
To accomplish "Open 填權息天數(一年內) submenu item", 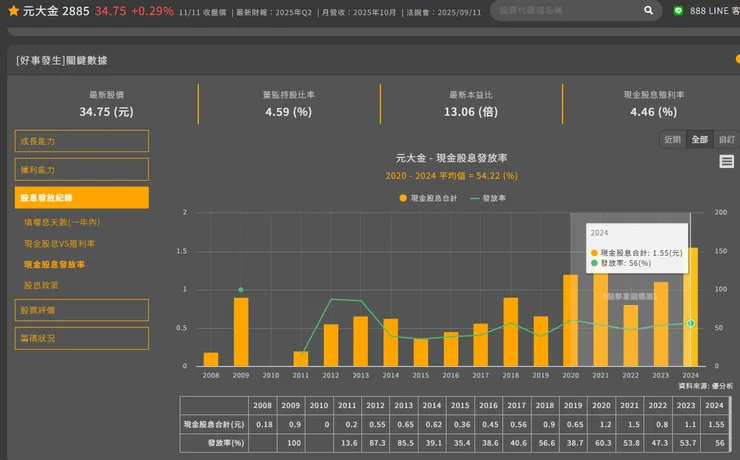I will [x=62, y=222].
